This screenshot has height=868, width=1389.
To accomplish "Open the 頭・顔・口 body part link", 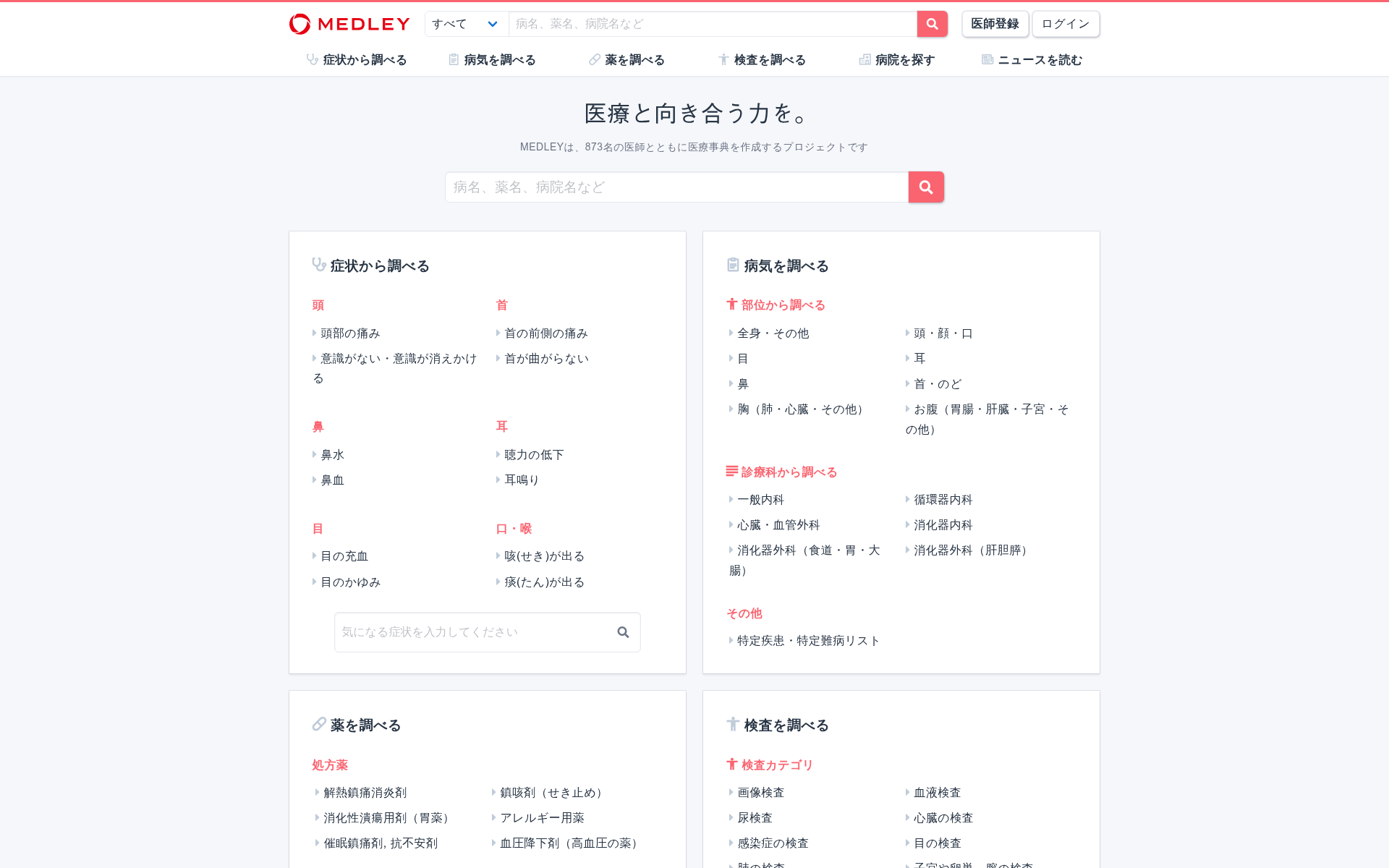I will click(x=943, y=333).
